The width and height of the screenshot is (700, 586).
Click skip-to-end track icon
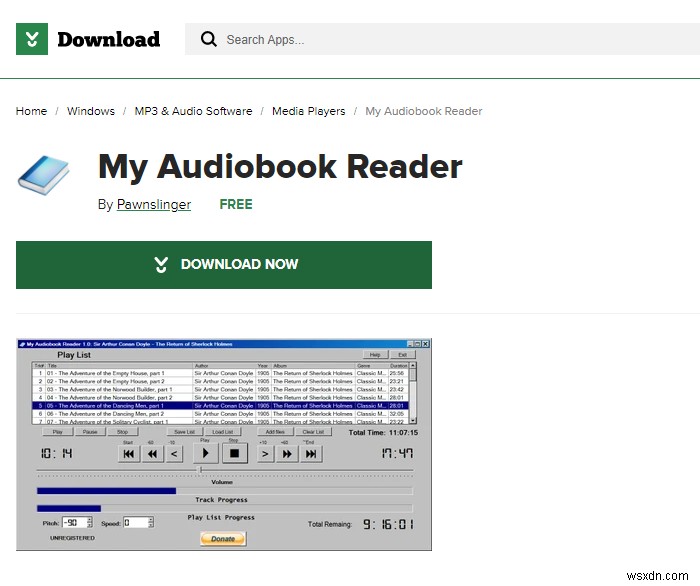click(311, 454)
